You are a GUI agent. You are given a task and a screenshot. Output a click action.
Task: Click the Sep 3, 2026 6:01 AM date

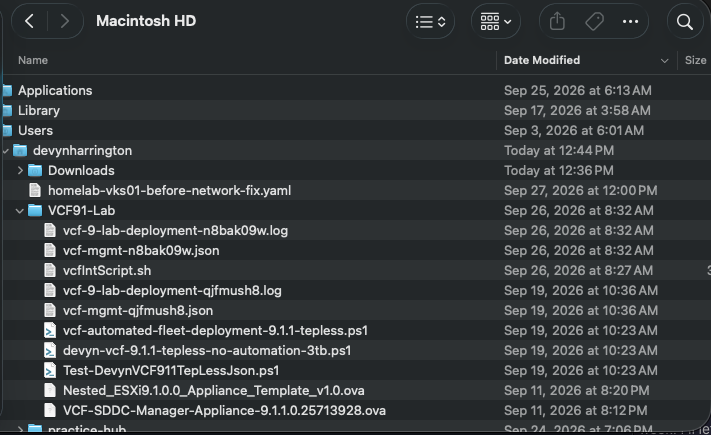pos(574,131)
